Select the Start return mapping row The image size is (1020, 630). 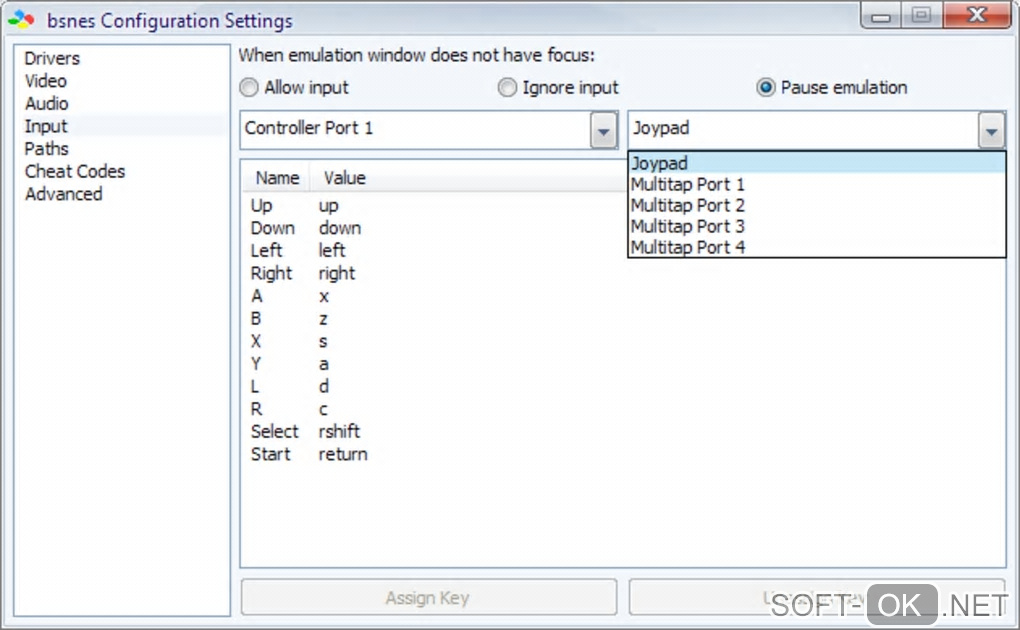tap(309, 454)
